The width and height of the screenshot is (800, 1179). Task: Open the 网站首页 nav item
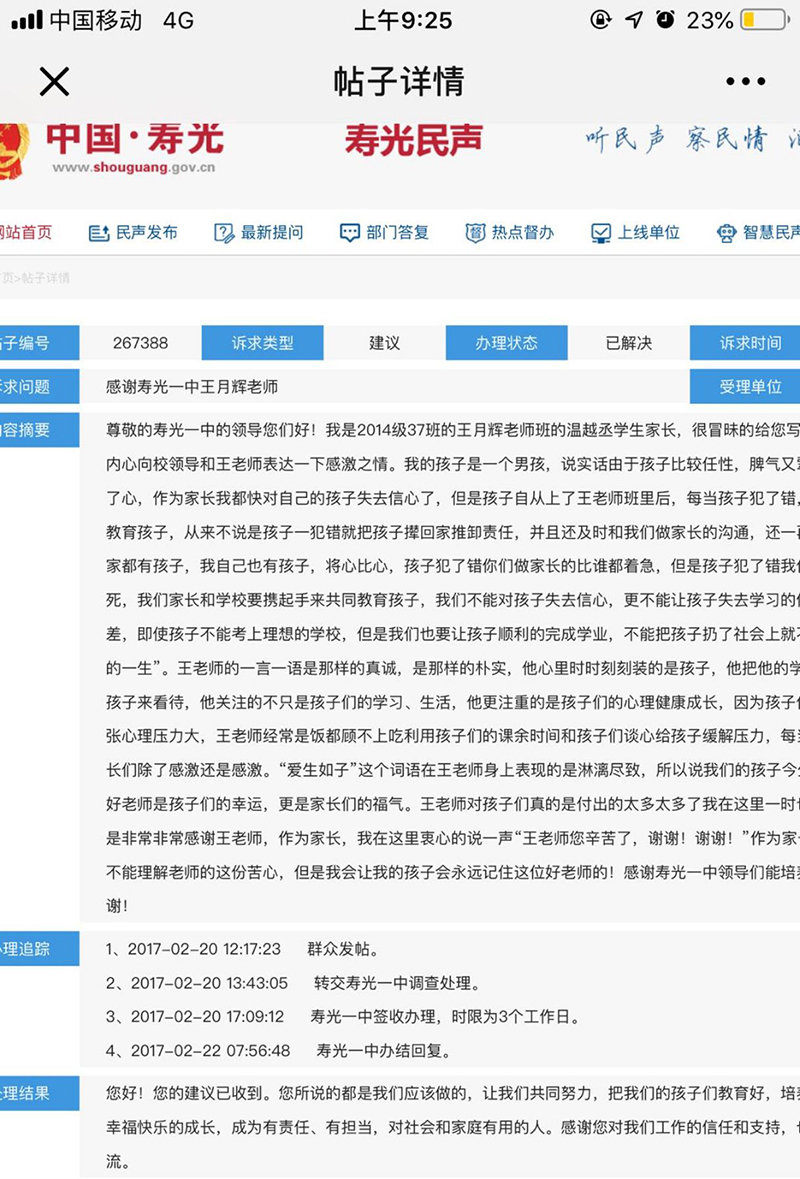pos(26,233)
